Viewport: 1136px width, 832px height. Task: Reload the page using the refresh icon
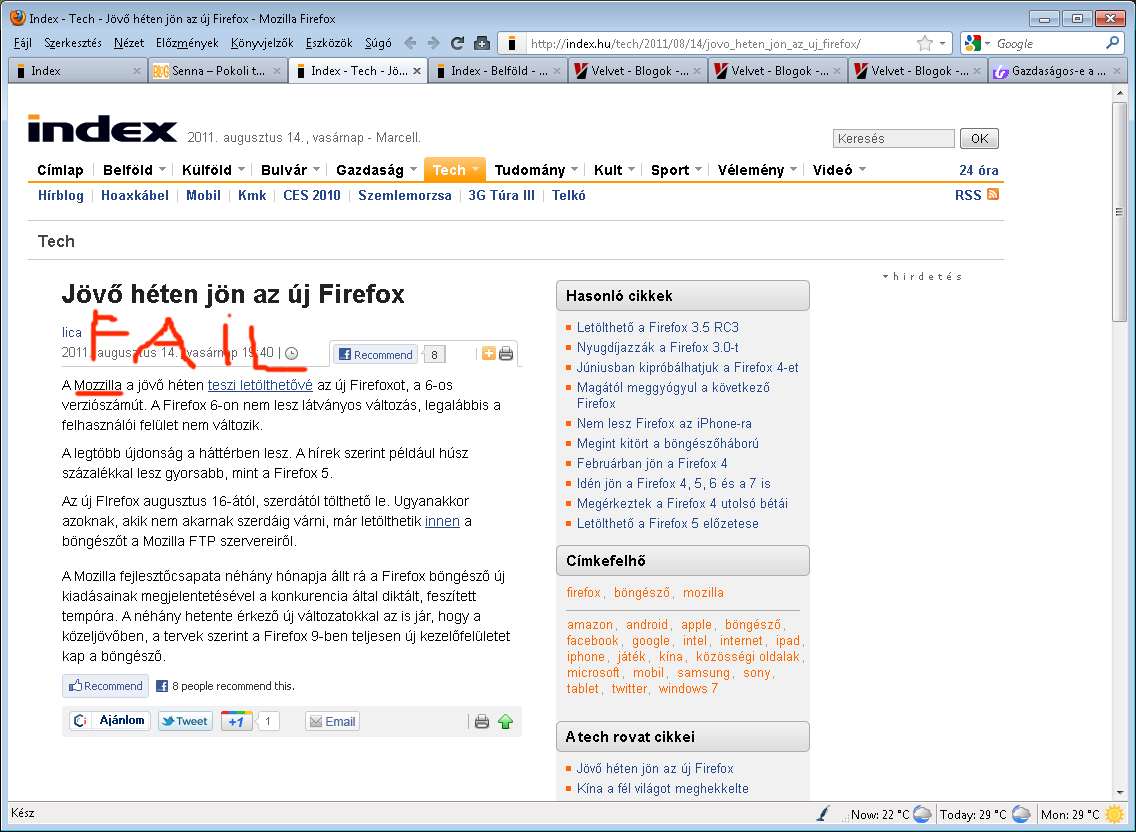457,43
